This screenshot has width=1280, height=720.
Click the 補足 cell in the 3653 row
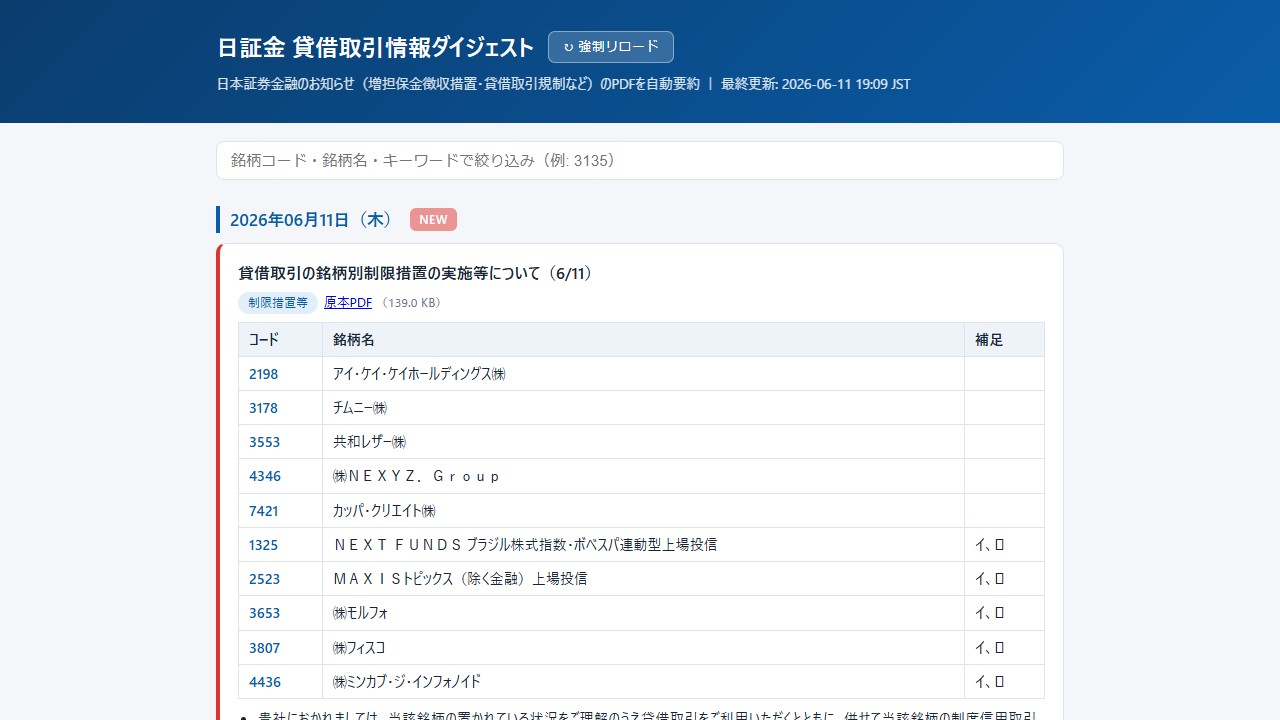click(1004, 613)
